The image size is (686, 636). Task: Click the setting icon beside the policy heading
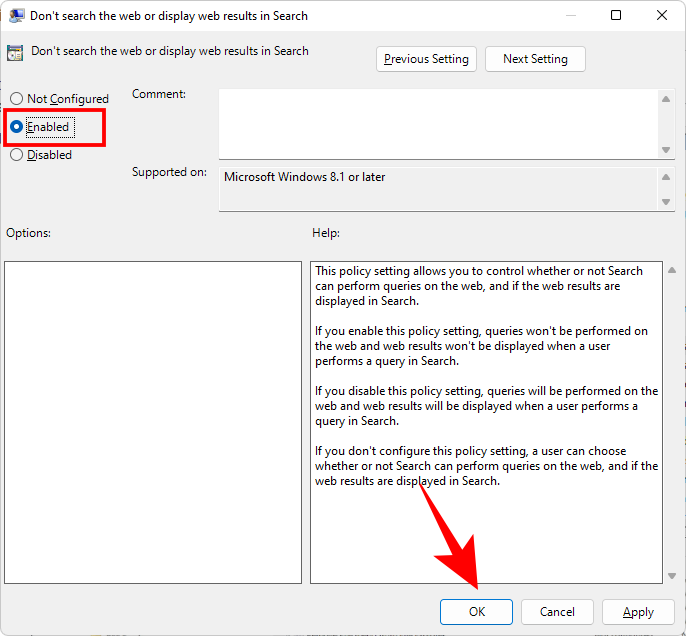tap(17, 53)
